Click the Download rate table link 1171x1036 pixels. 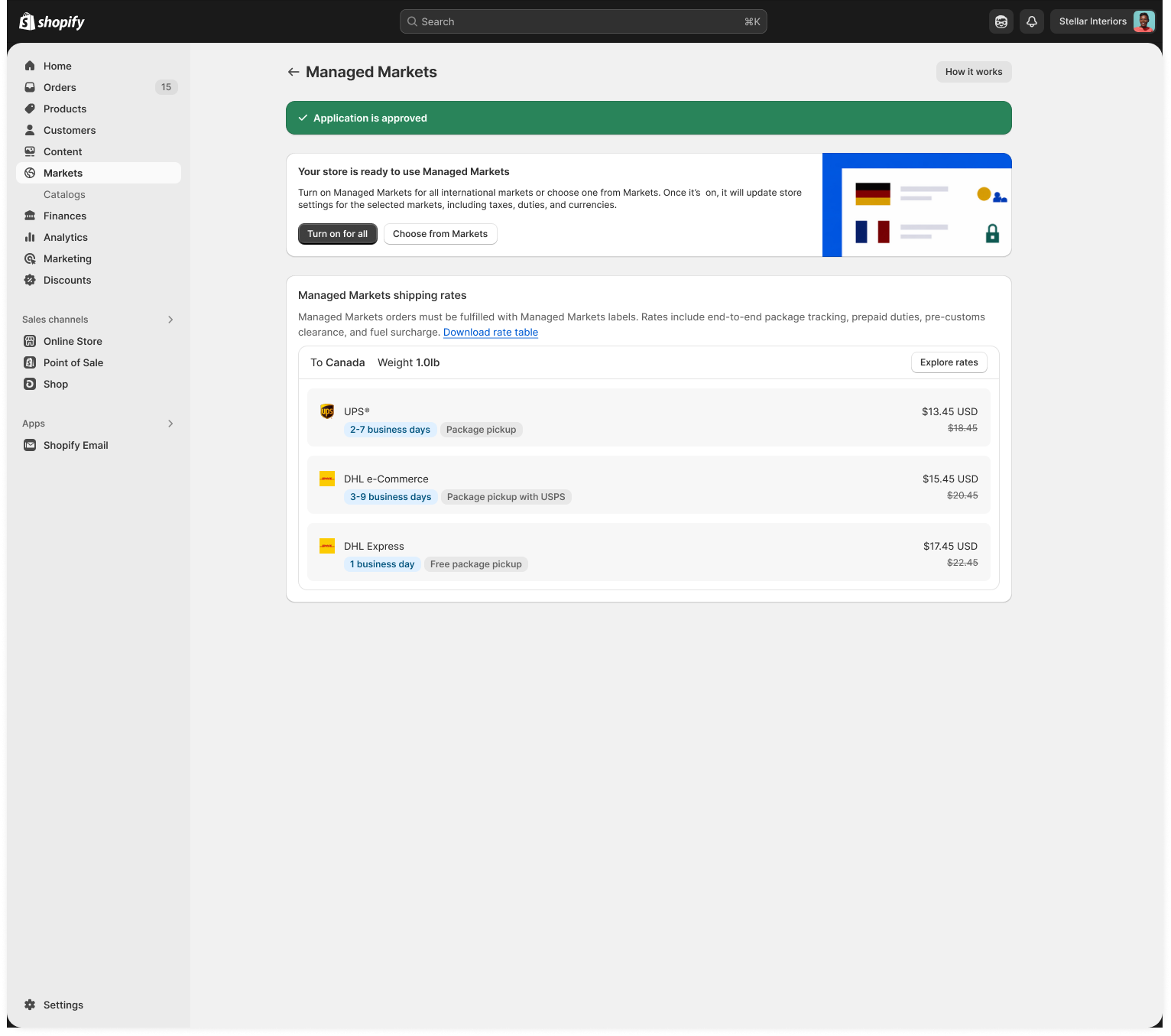coord(490,332)
